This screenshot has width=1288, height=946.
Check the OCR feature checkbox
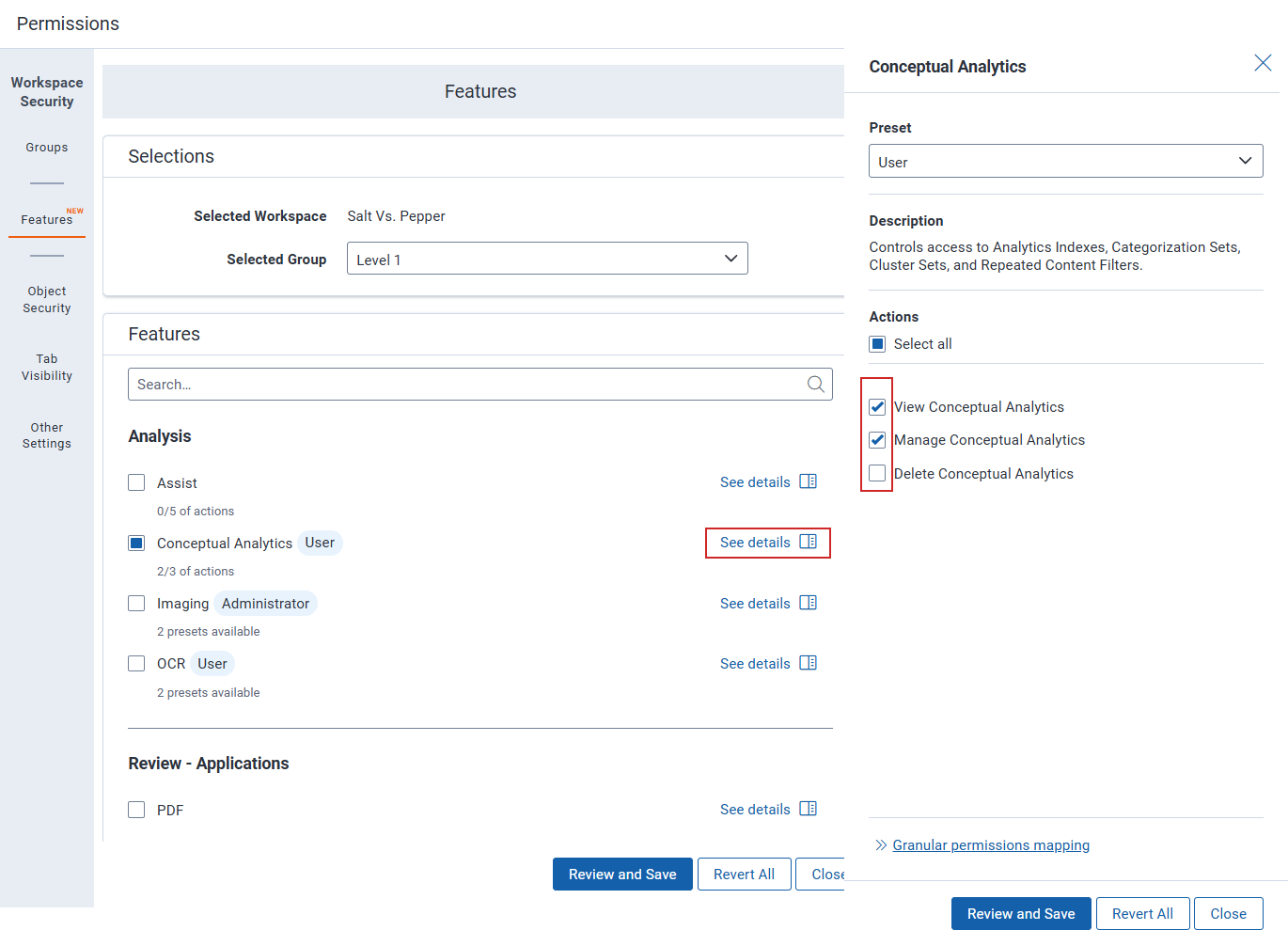click(x=136, y=663)
